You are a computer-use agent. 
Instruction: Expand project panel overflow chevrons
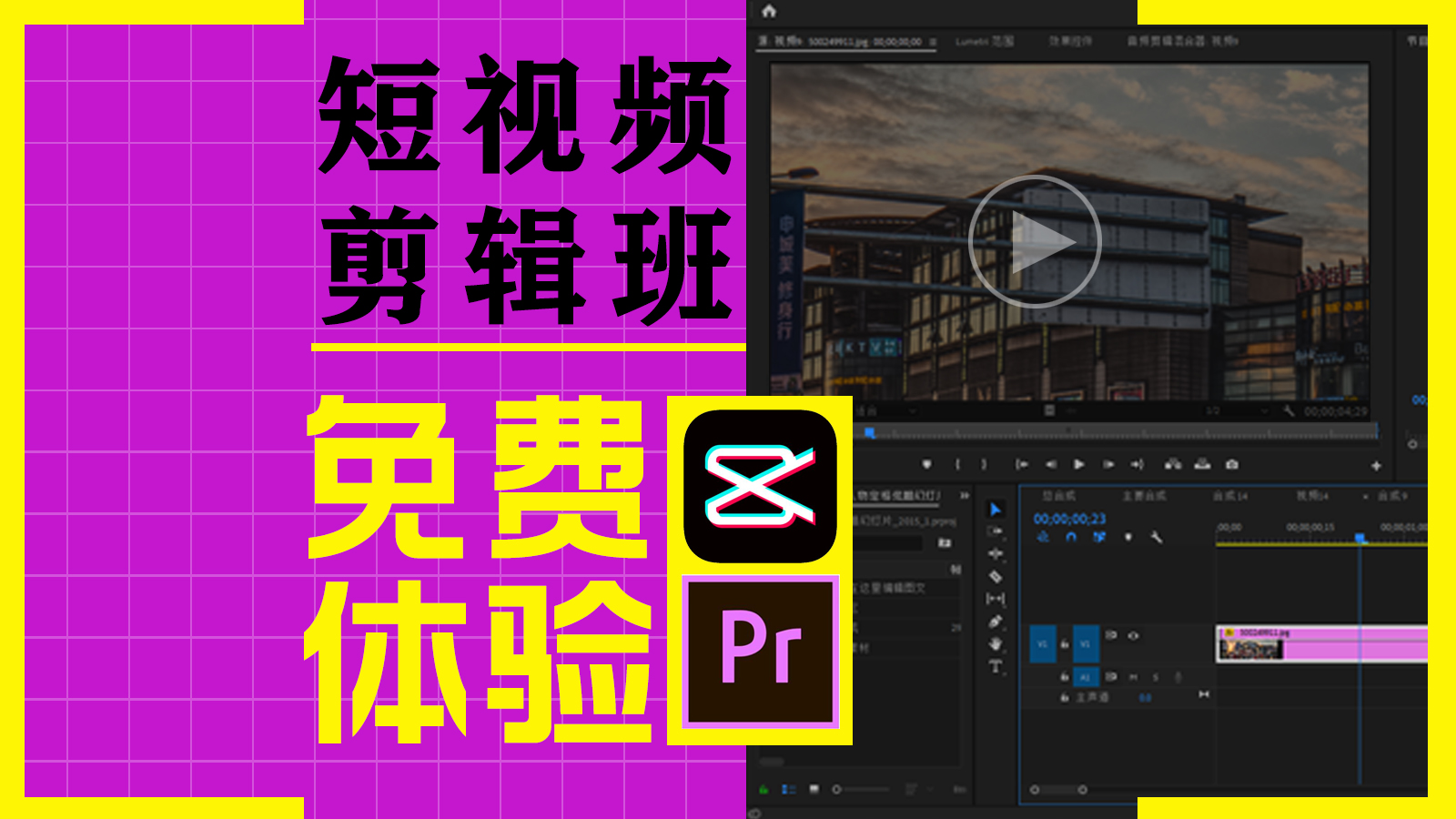964,495
